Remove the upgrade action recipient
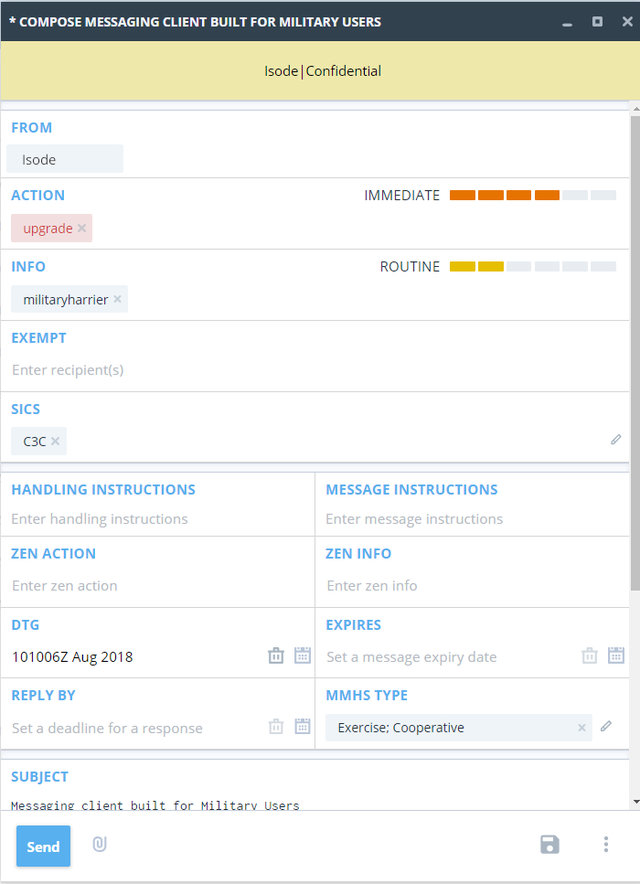Viewport: 640px width, 884px height. pos(82,229)
